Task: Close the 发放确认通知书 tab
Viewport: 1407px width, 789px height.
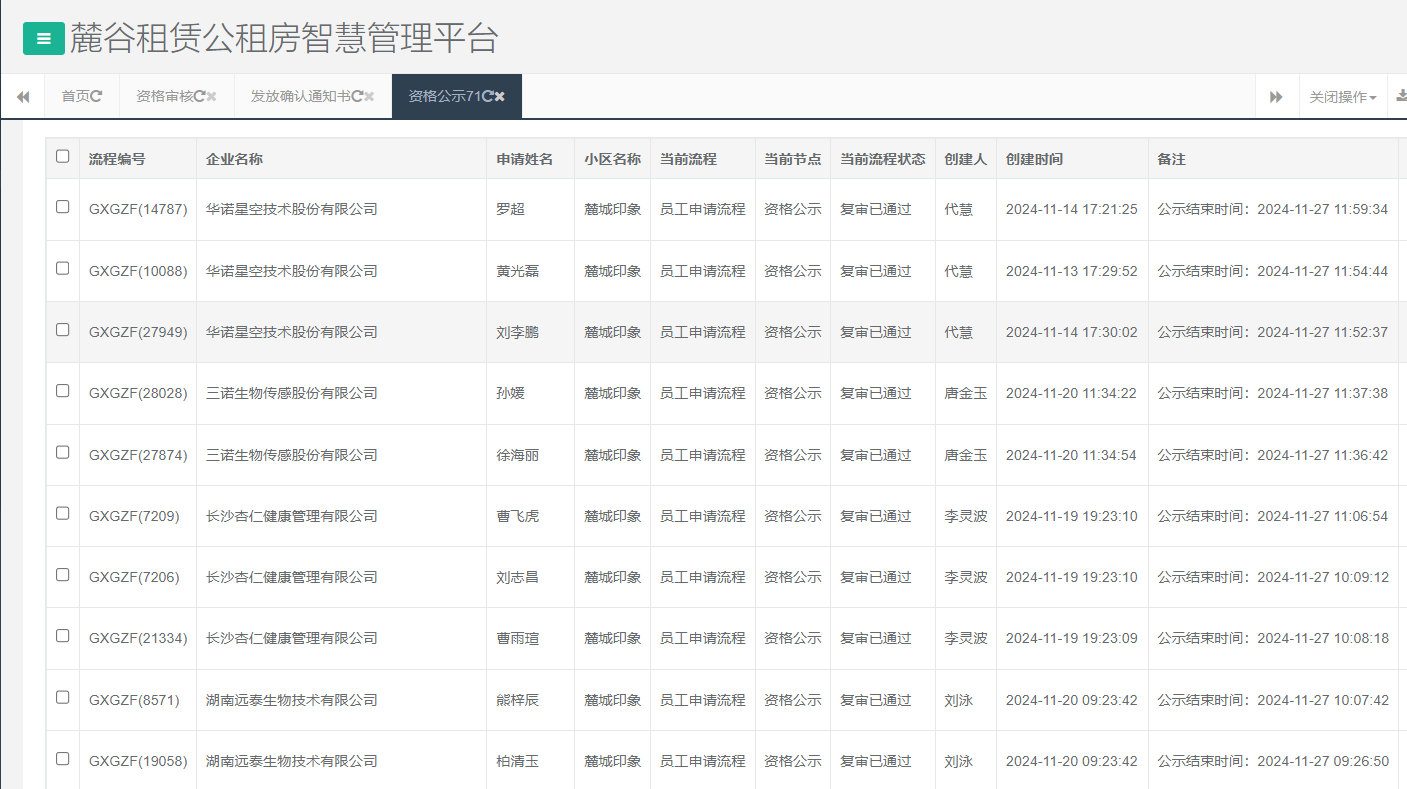Action: (x=369, y=96)
